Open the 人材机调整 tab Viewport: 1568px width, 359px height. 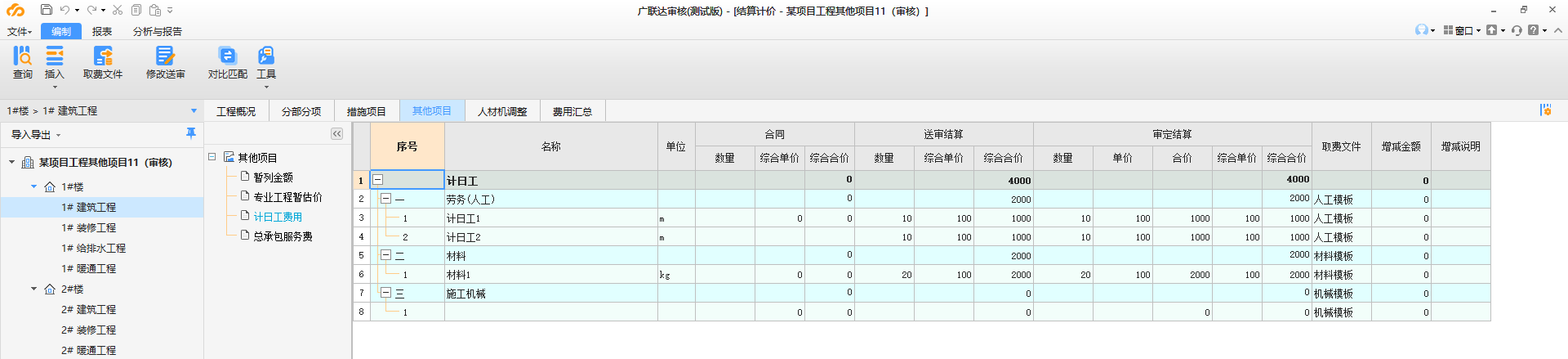501,111
